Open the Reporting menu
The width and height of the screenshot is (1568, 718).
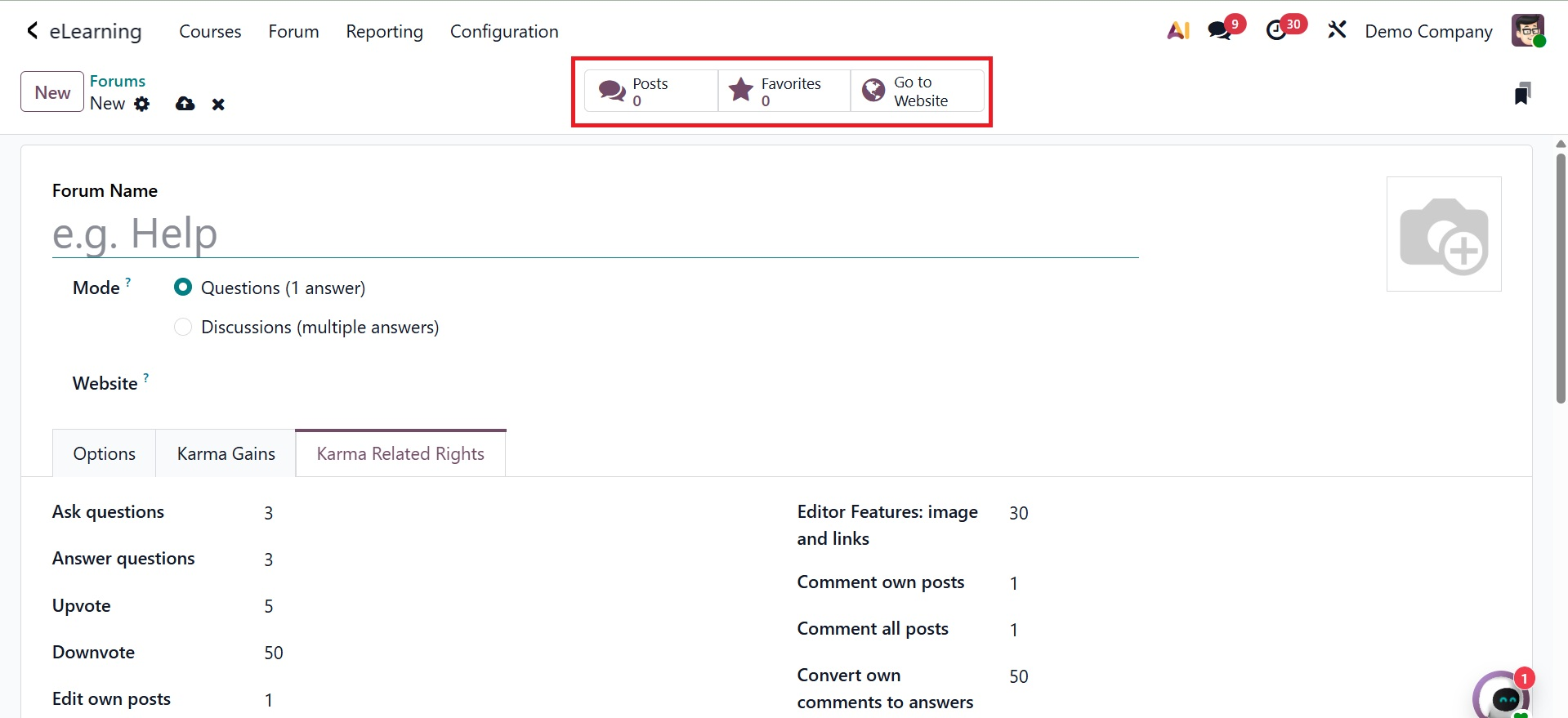384,31
